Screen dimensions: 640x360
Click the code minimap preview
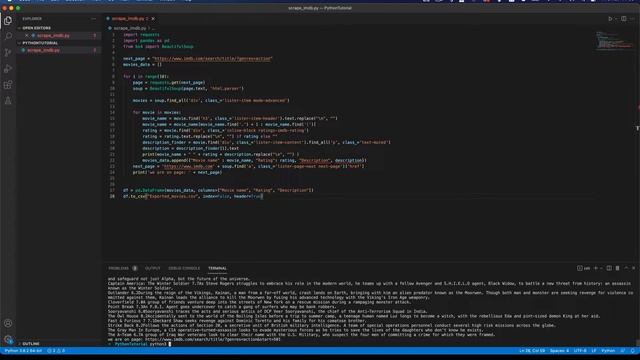[614, 40]
